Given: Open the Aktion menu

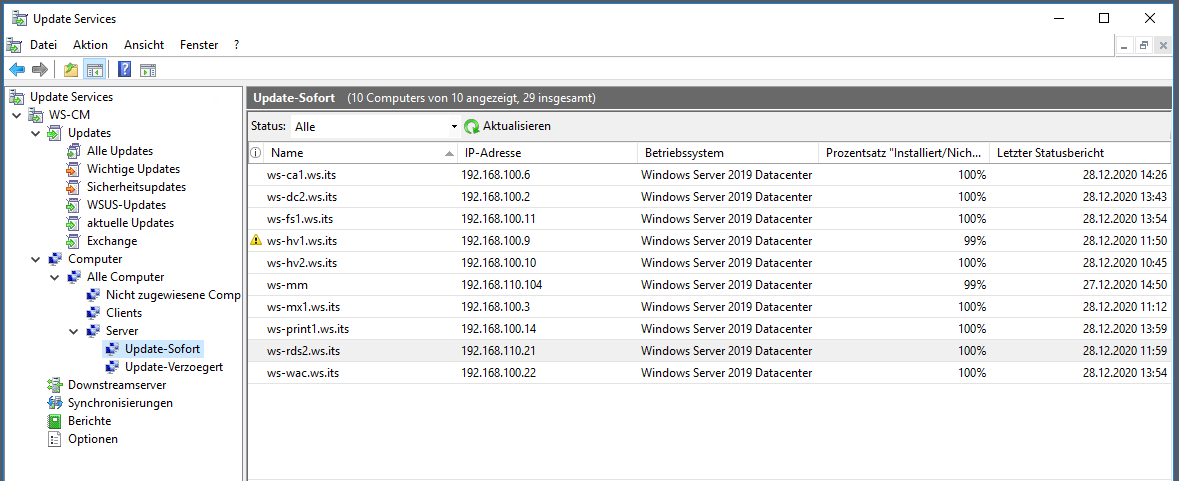Looking at the screenshot, I should point(90,45).
